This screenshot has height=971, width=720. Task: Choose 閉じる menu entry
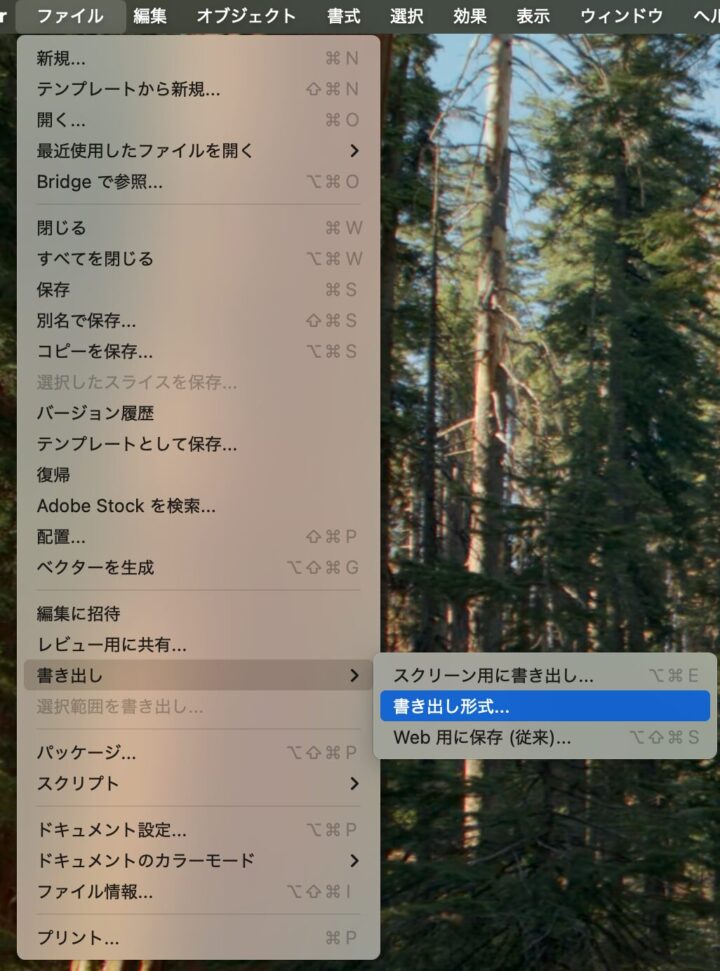[x=198, y=228]
